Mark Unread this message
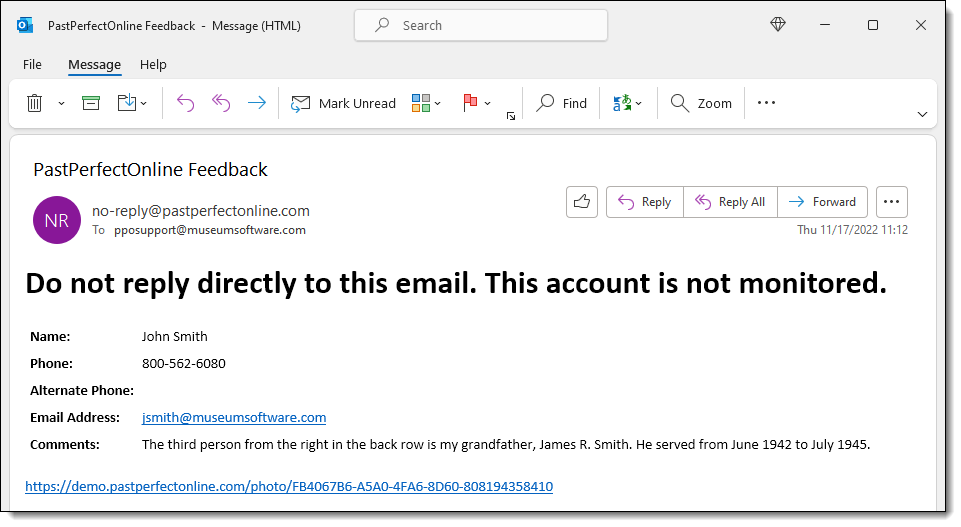Screen dimensions: 961x527 tap(343, 103)
